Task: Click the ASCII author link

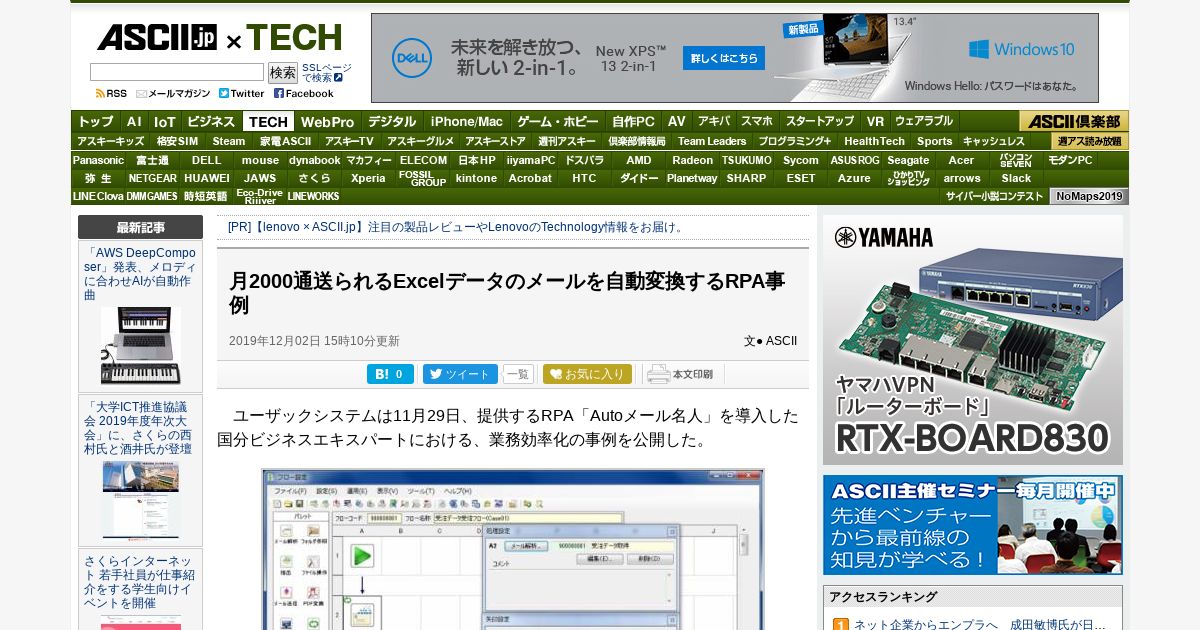Action: click(x=781, y=341)
